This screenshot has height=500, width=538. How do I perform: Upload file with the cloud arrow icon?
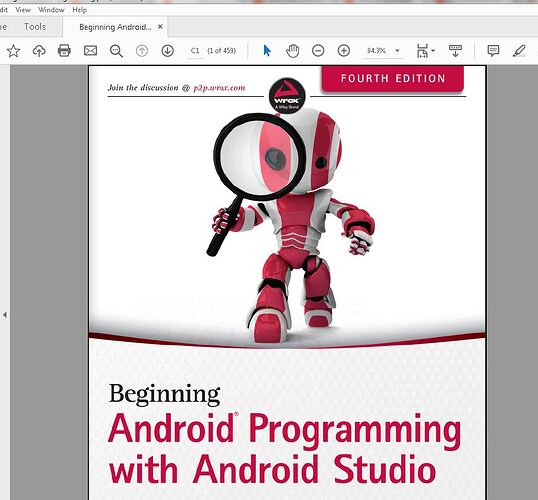[39, 51]
